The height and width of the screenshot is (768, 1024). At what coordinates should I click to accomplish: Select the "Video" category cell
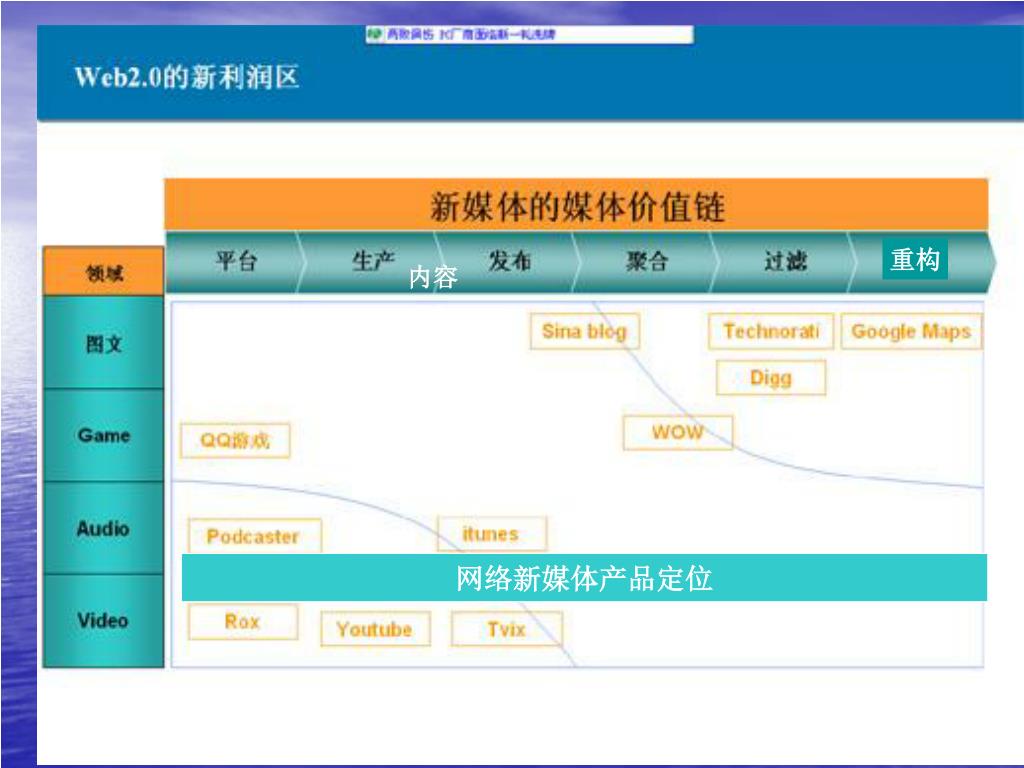[x=103, y=621]
